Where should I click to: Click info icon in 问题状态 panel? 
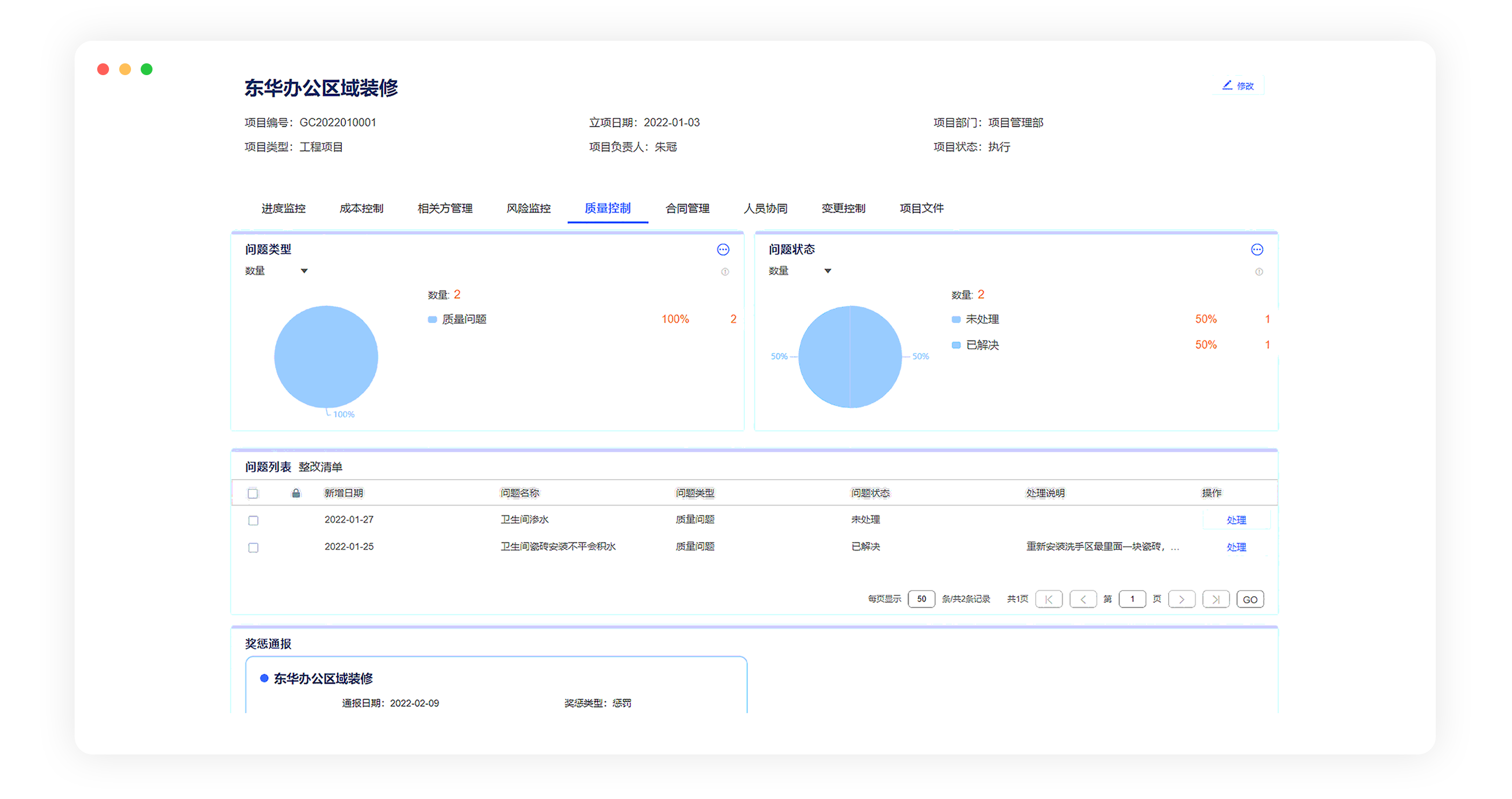tap(1259, 272)
